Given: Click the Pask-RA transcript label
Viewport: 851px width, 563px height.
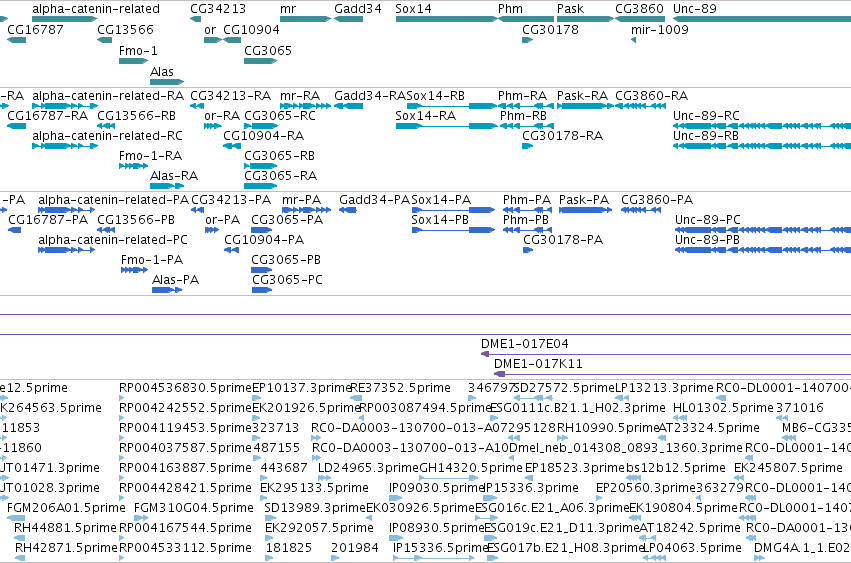Looking at the screenshot, I should point(582,96).
